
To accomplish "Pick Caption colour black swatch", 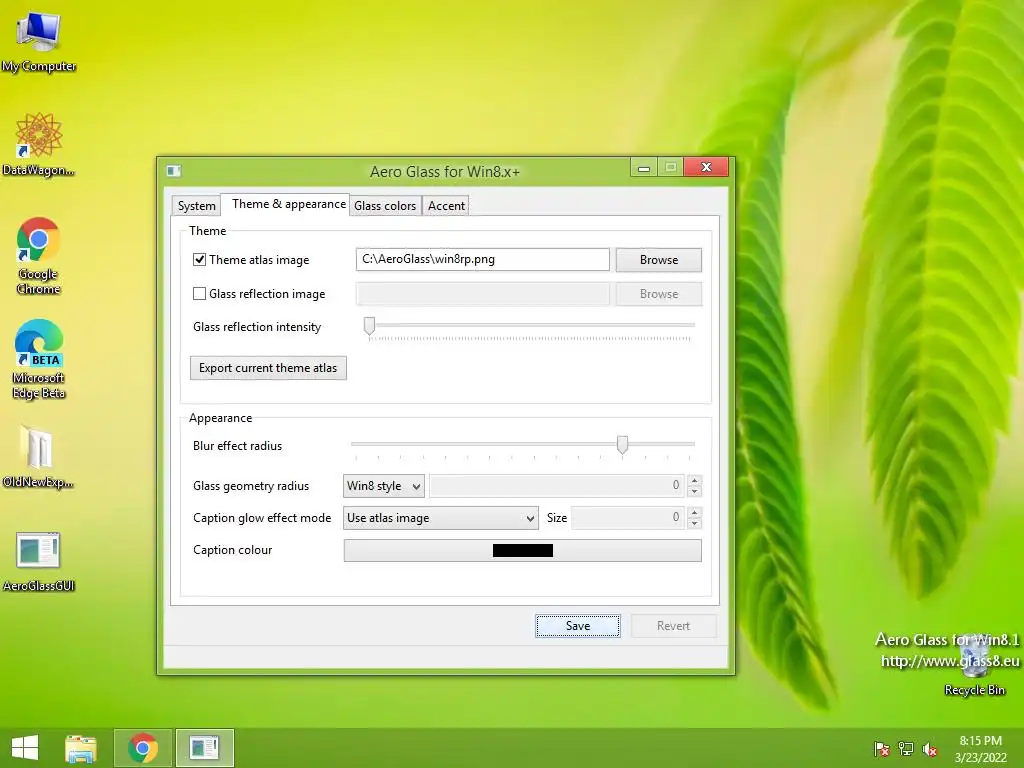I will [x=522, y=551].
